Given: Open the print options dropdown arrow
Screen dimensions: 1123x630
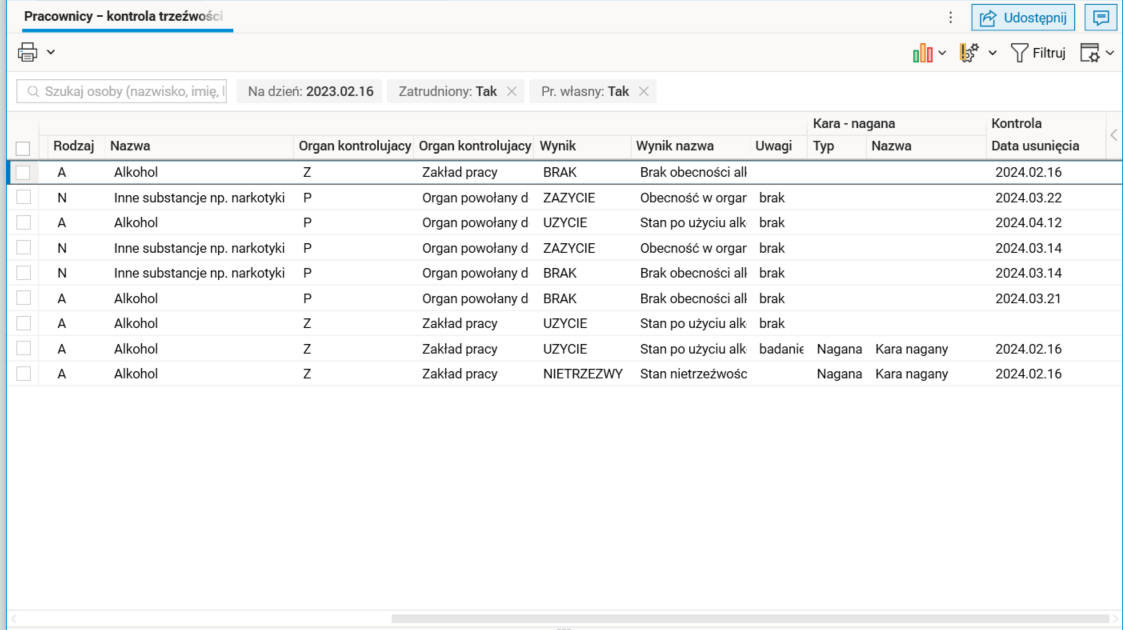Looking at the screenshot, I should click(x=51, y=52).
